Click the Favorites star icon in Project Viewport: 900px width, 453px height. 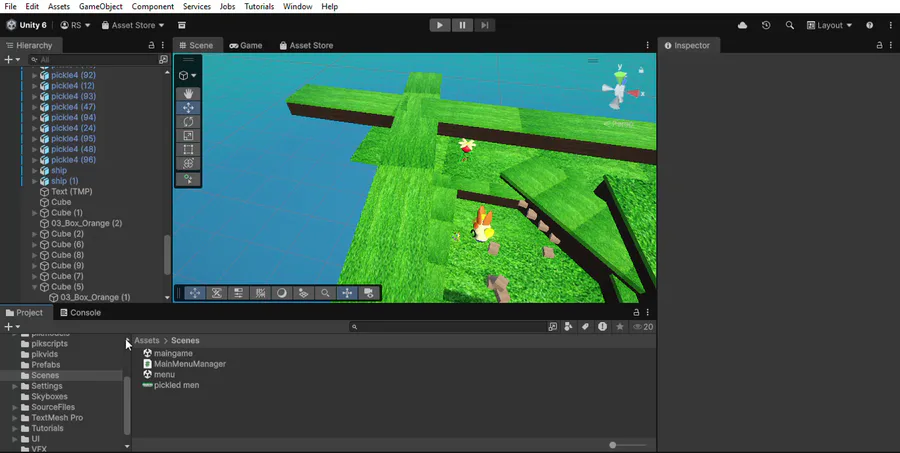point(619,327)
